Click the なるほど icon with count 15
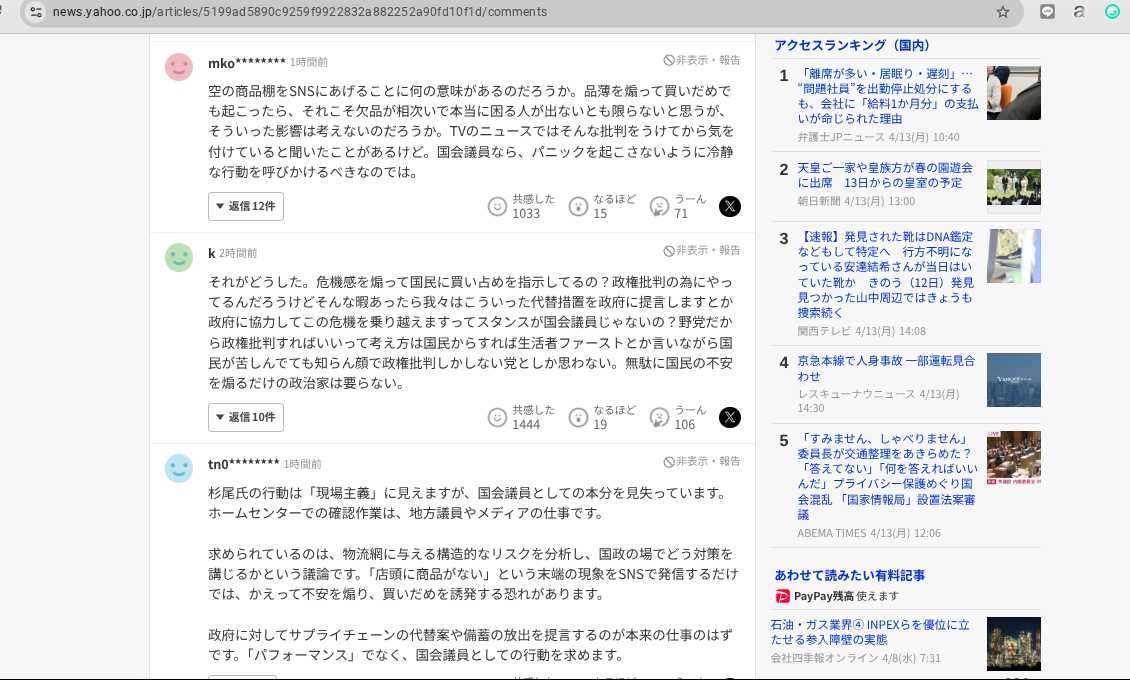Viewport: 1130px width, 680px height. pos(578,207)
